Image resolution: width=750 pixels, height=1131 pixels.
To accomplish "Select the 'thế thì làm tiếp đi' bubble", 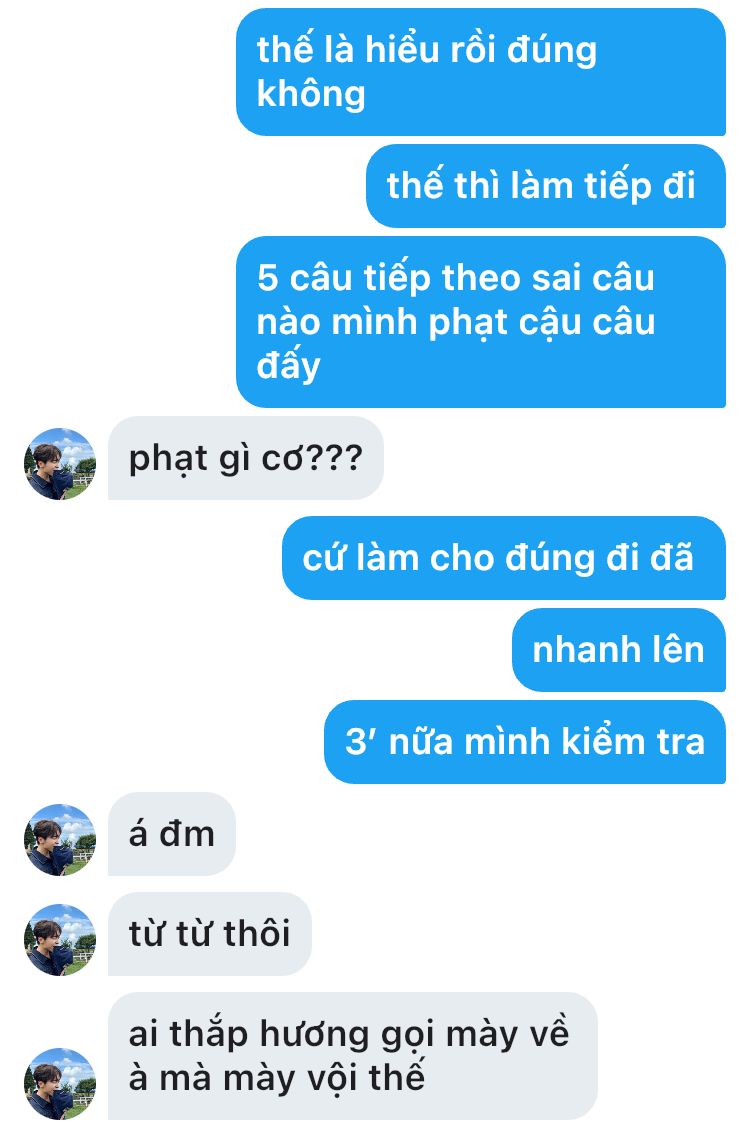I will [546, 185].
